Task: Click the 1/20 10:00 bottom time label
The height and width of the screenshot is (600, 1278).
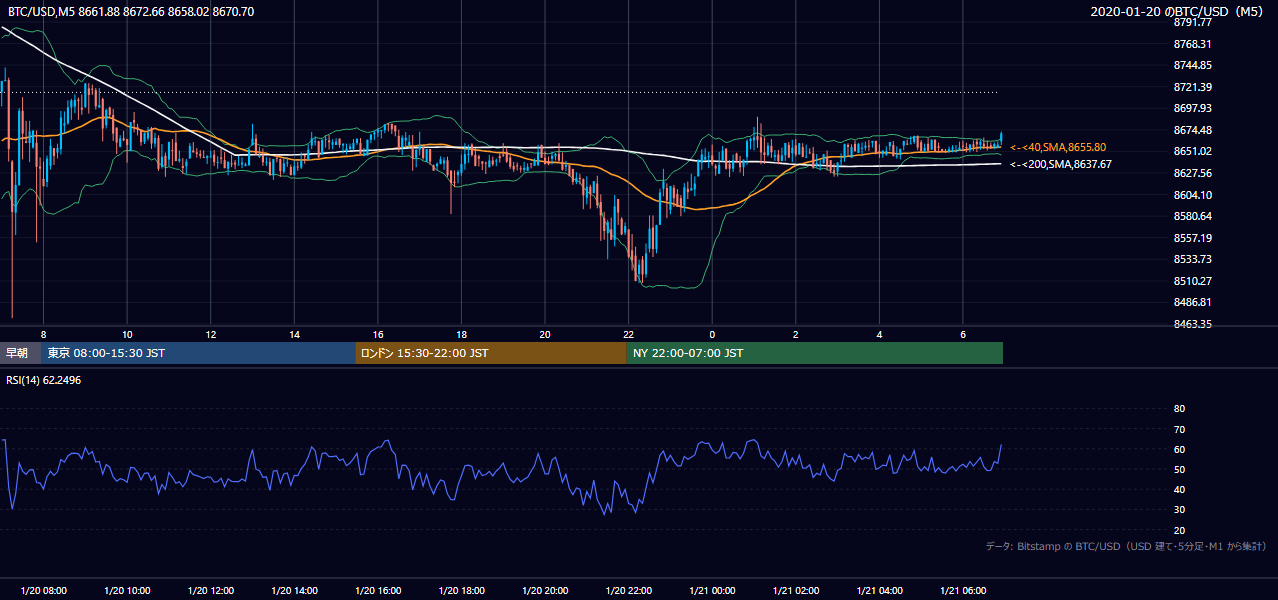Action: pos(127,591)
